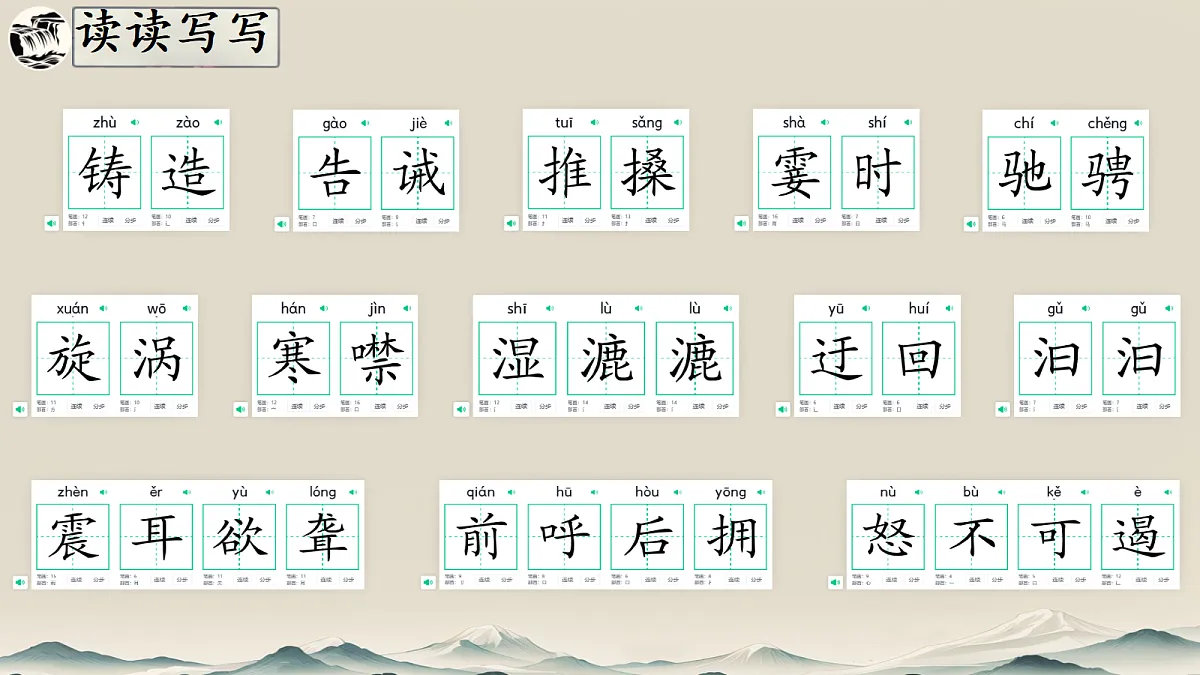This screenshot has width=1200, height=675.
Task: Click 分步 under the character 迂
Action: [862, 406]
